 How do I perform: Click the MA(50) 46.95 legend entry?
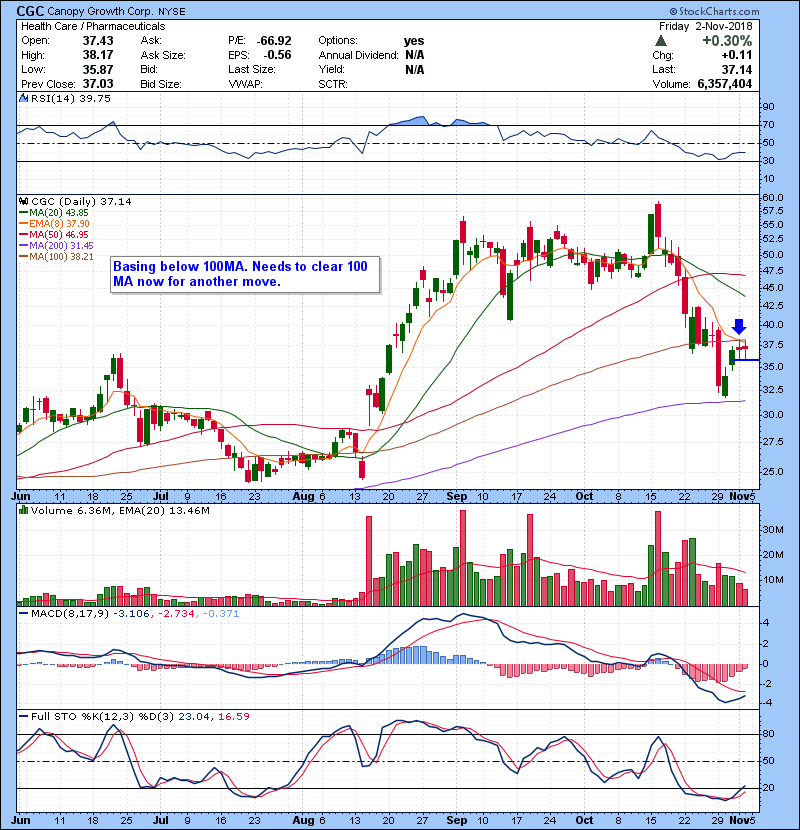[58, 234]
